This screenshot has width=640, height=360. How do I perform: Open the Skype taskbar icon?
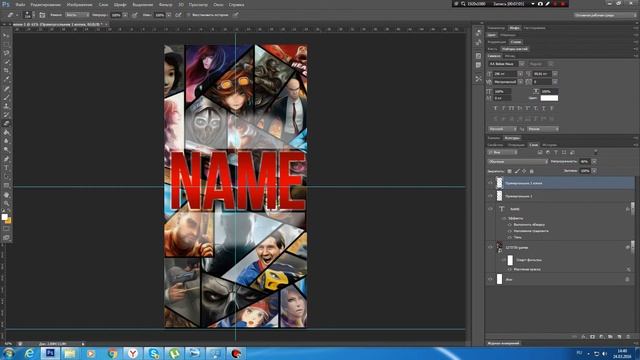pos(153,353)
